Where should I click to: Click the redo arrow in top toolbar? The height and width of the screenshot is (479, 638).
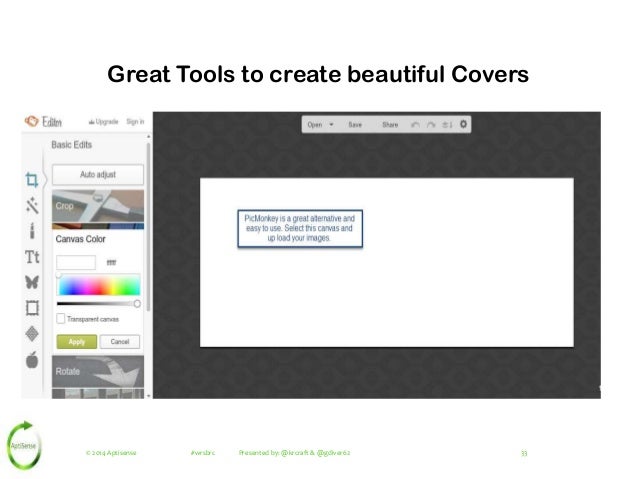click(431, 125)
